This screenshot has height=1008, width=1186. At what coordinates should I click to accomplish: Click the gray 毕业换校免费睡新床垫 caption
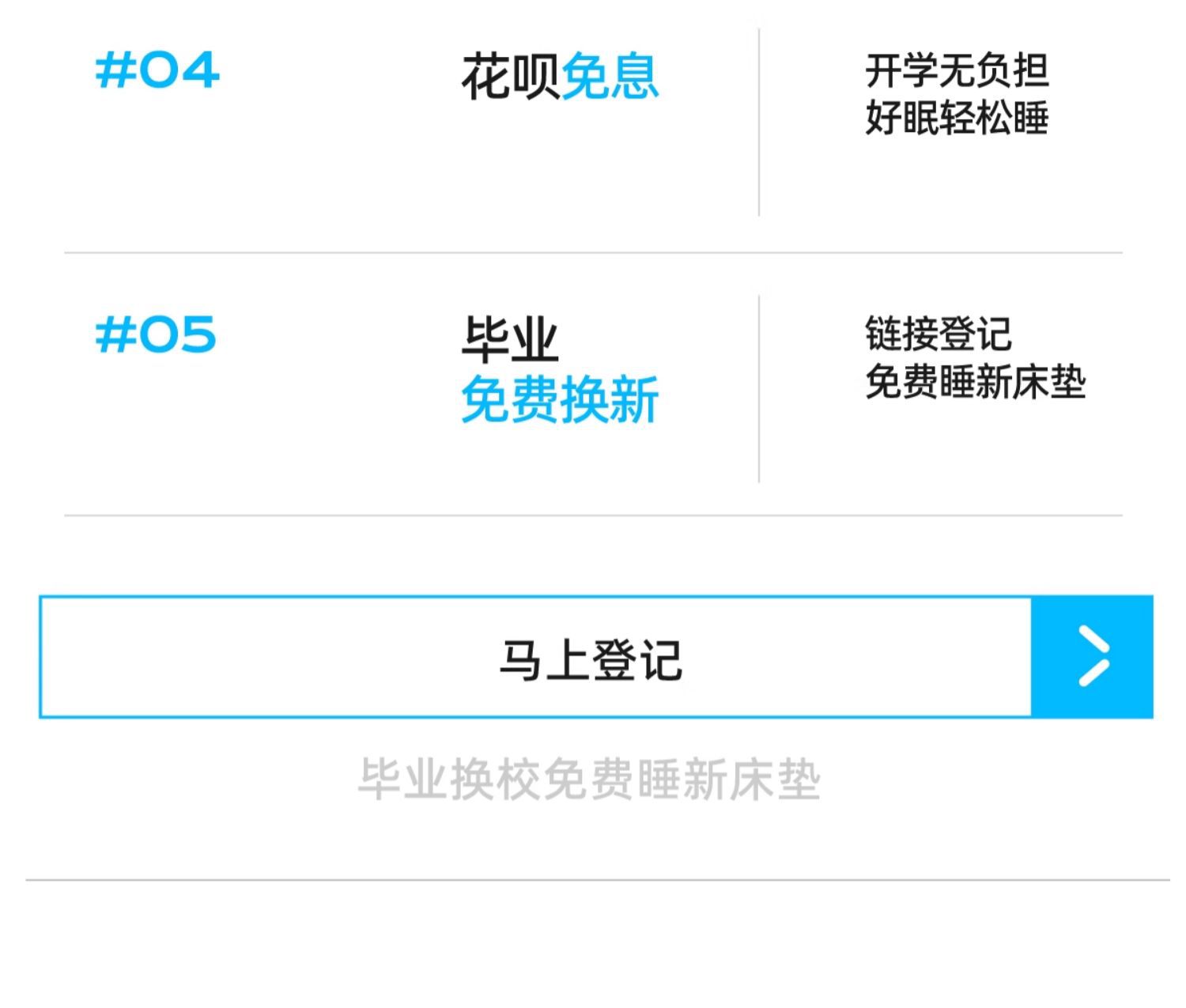[589, 780]
